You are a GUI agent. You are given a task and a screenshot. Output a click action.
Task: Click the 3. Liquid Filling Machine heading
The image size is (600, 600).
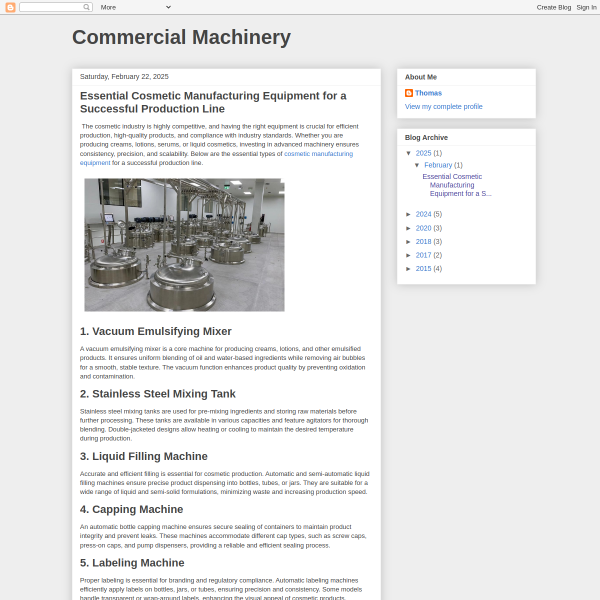(143, 456)
